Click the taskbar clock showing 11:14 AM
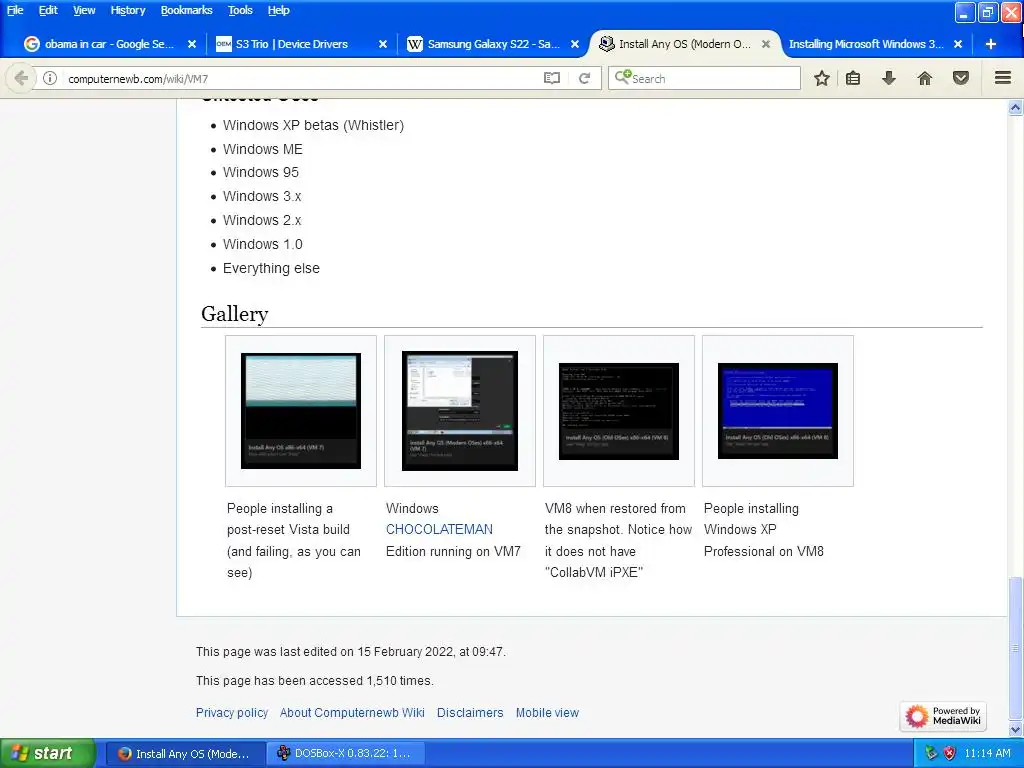This screenshot has width=1024, height=768. pyautogui.click(x=987, y=754)
